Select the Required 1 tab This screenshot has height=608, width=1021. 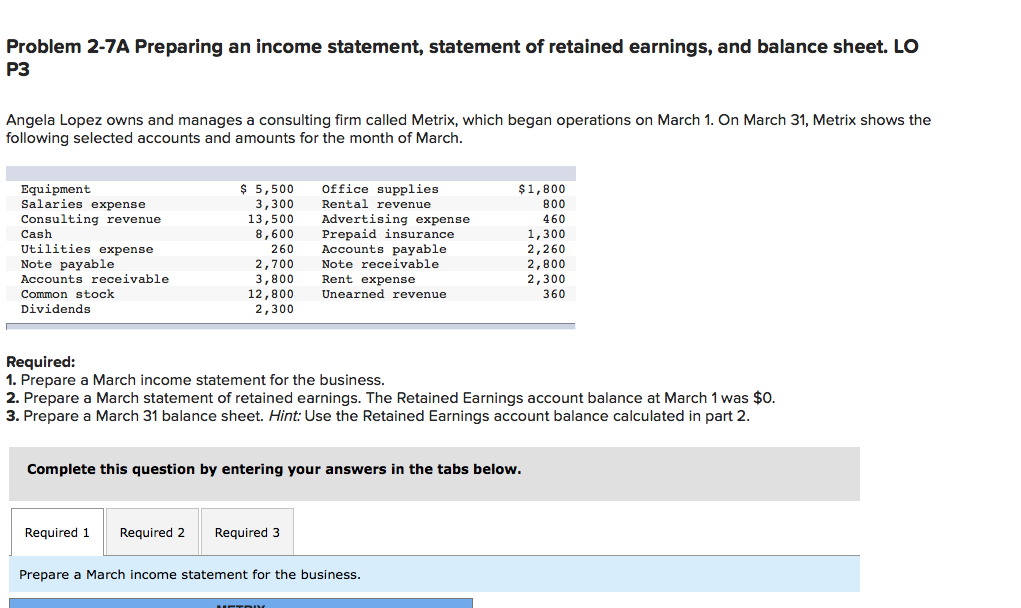click(x=56, y=531)
